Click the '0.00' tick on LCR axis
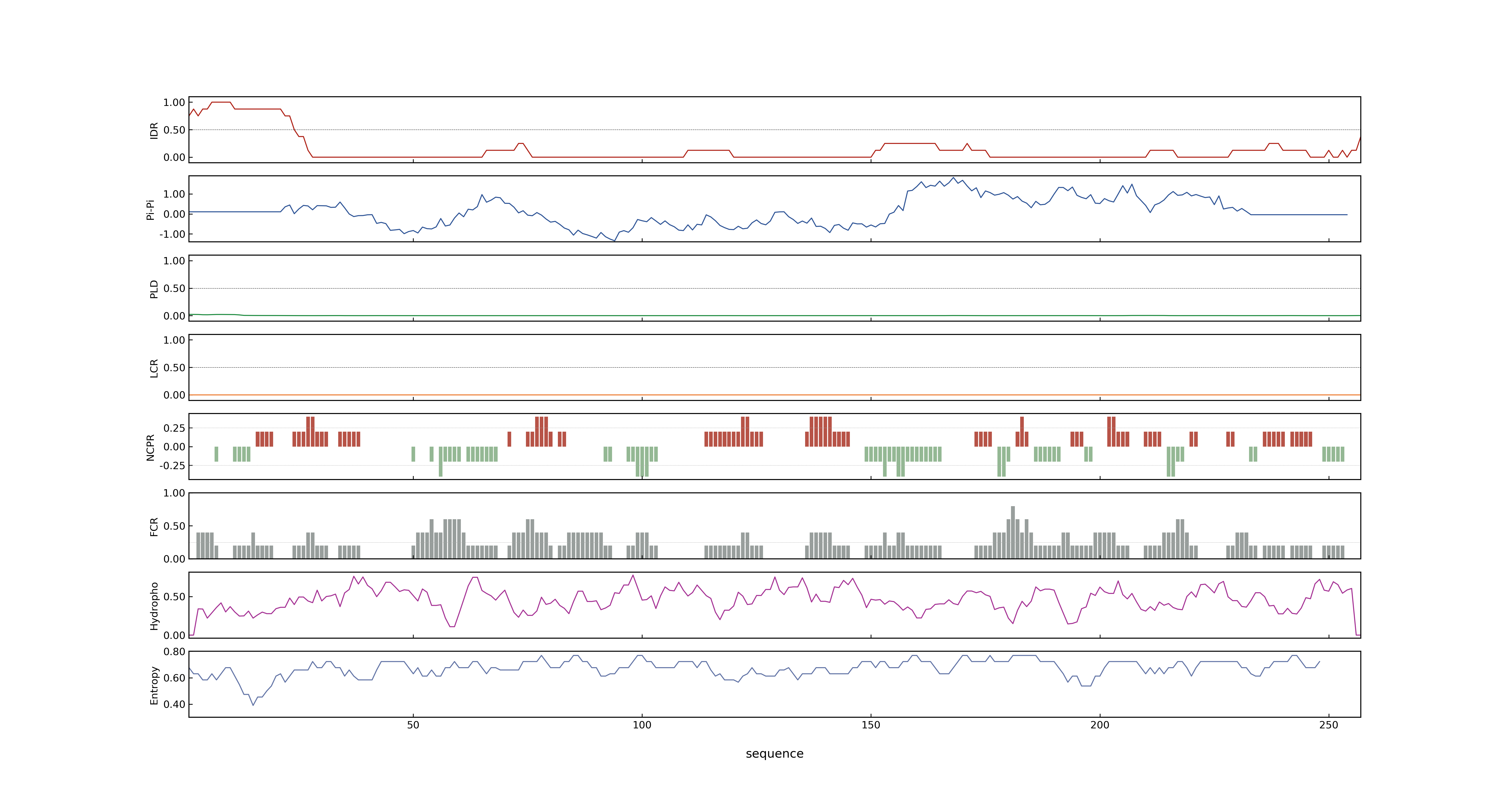This screenshot has height=806, width=1512. point(174,395)
